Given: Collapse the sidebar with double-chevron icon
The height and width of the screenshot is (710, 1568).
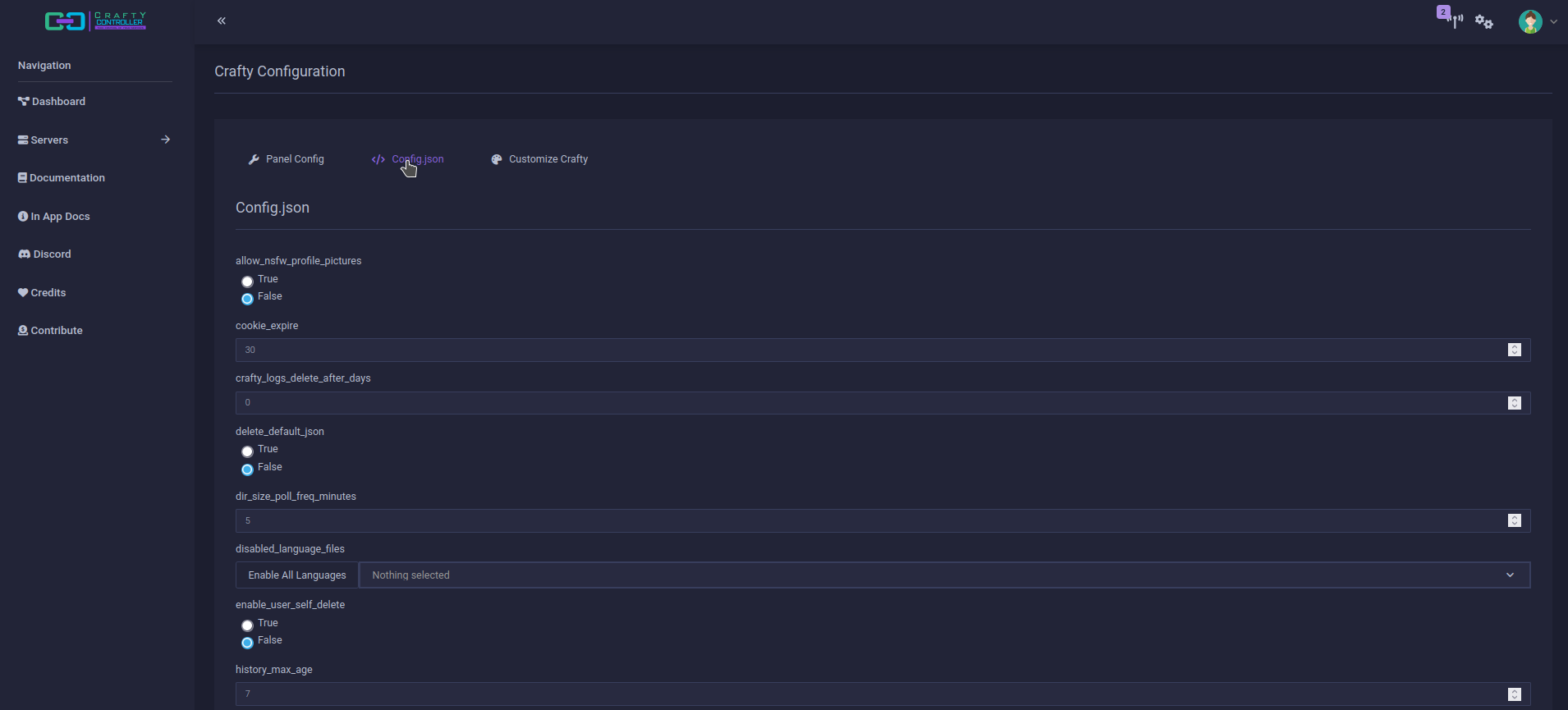Looking at the screenshot, I should click(x=222, y=21).
